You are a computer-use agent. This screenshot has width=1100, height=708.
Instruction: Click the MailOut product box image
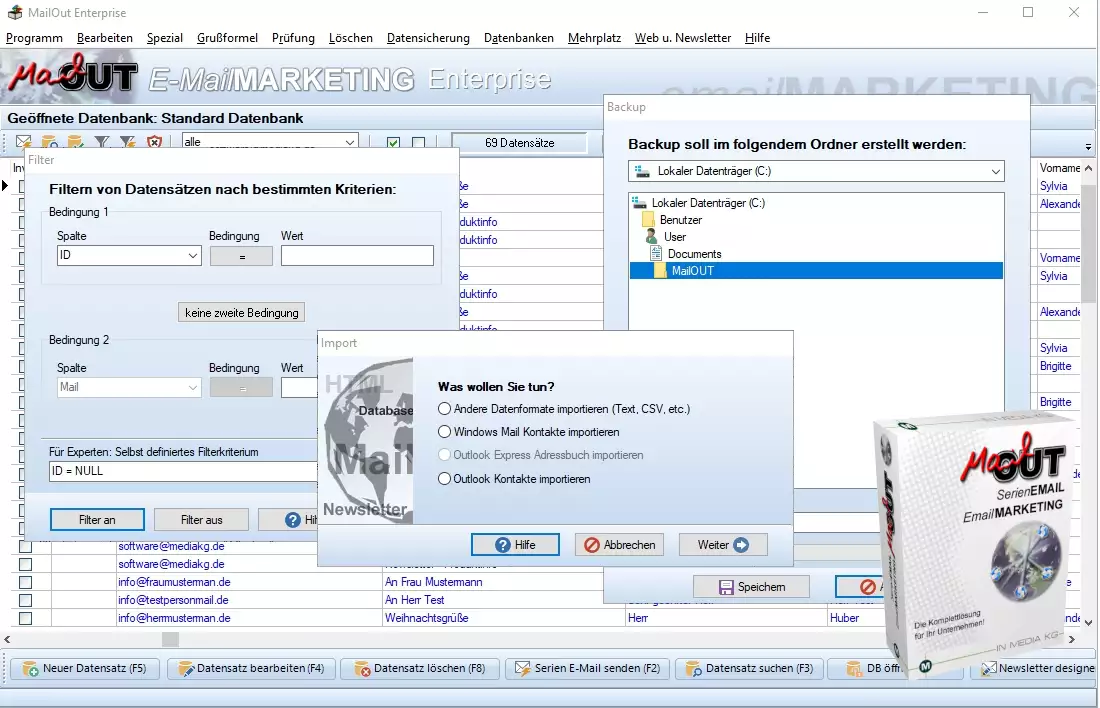[x=977, y=544]
